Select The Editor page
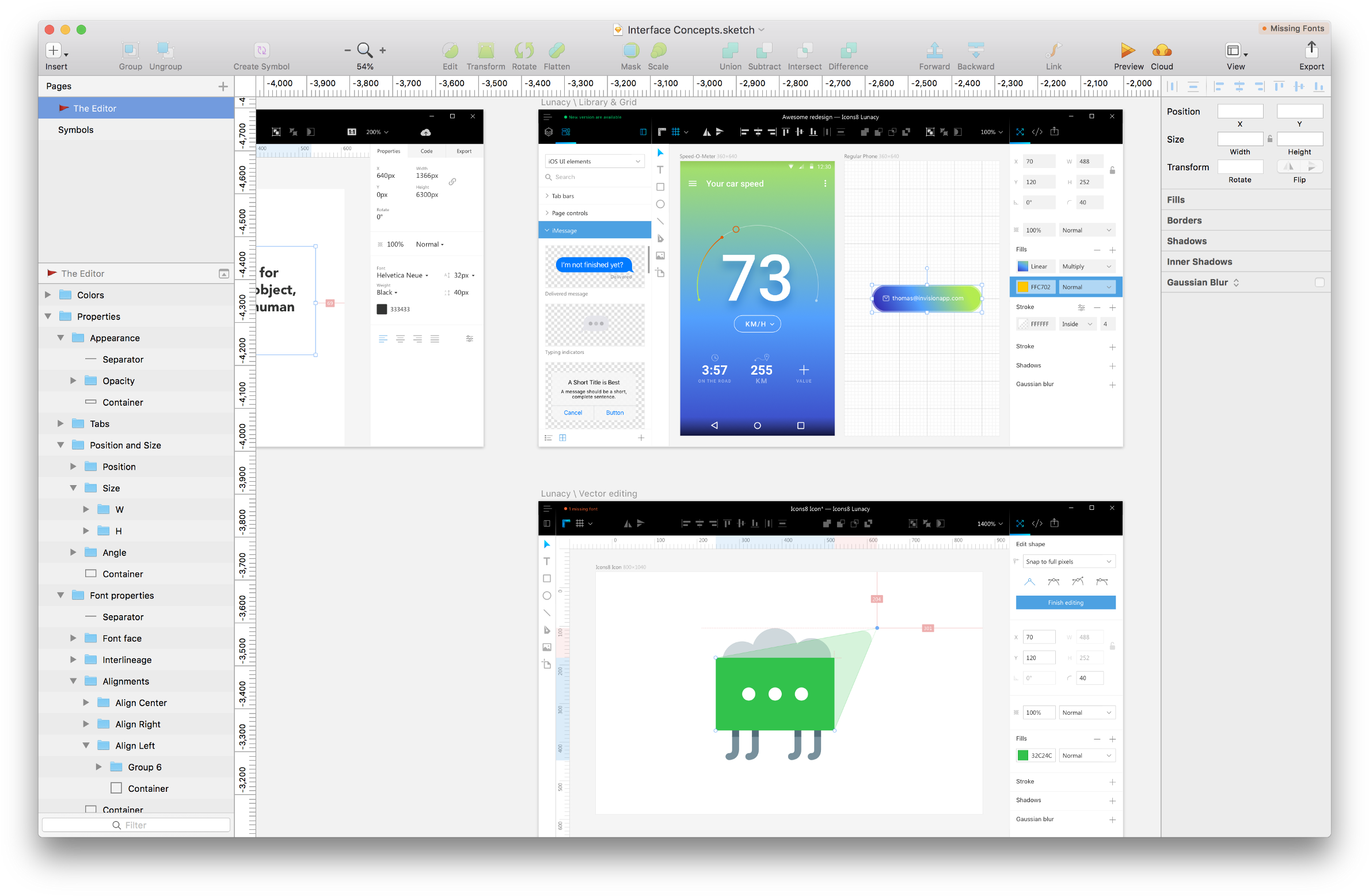Viewport: 1369px width, 896px height. pyautogui.click(x=94, y=108)
